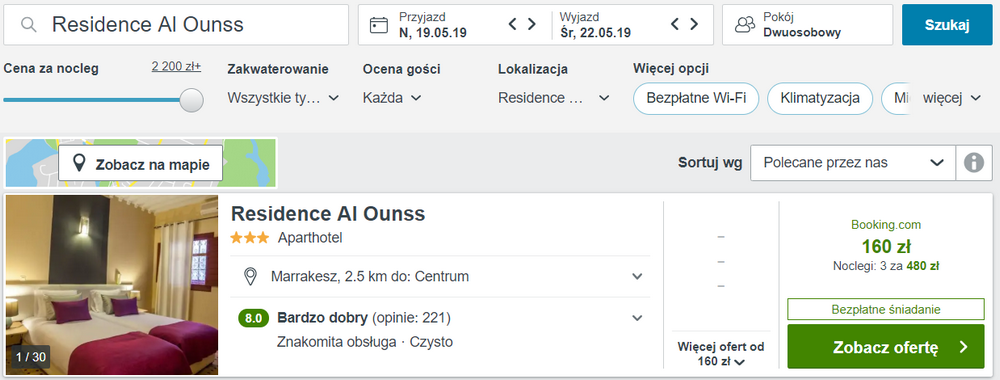Click the hotel room photo thumbnail
This screenshot has height=380, width=1000.
tap(112, 284)
